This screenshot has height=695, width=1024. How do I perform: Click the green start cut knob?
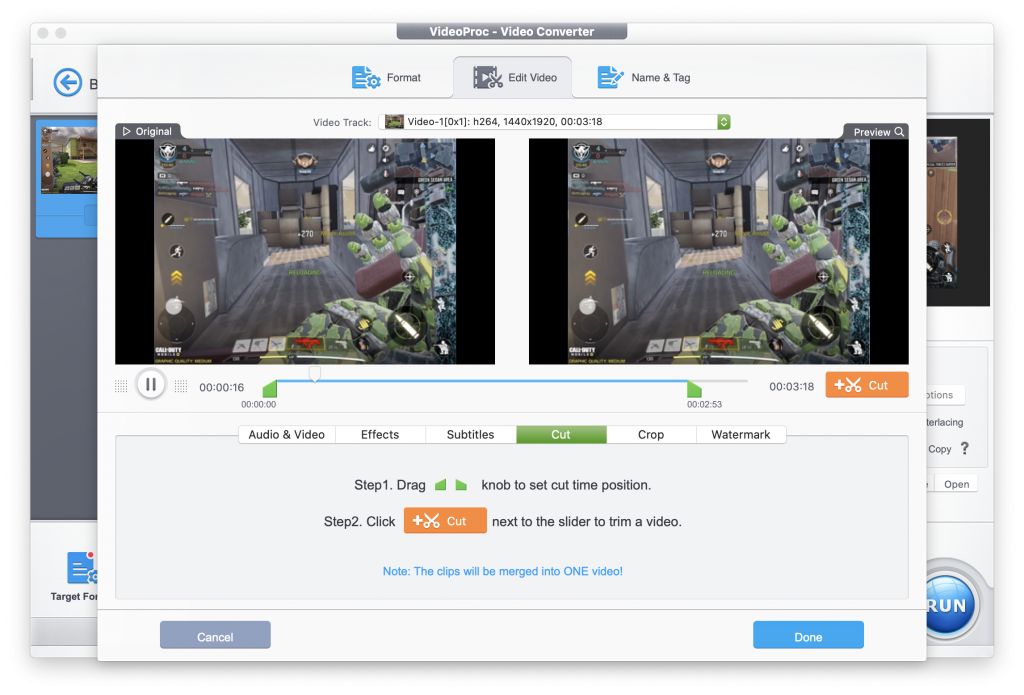pyautogui.click(x=270, y=389)
